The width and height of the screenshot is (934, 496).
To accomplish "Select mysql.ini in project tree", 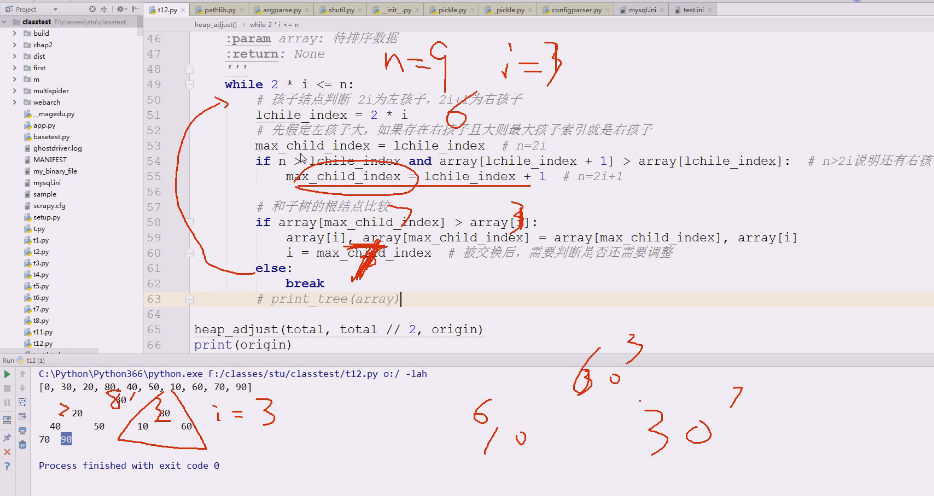I will click(x=46, y=183).
